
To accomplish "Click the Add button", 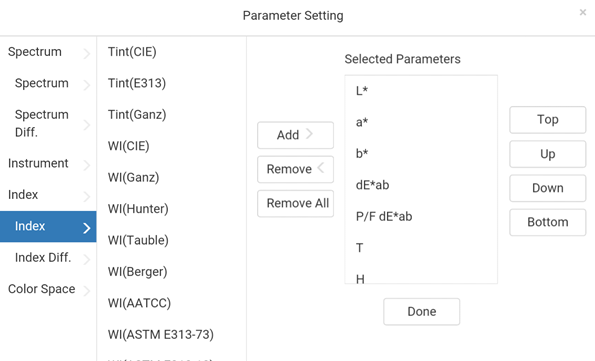I will [x=295, y=135].
